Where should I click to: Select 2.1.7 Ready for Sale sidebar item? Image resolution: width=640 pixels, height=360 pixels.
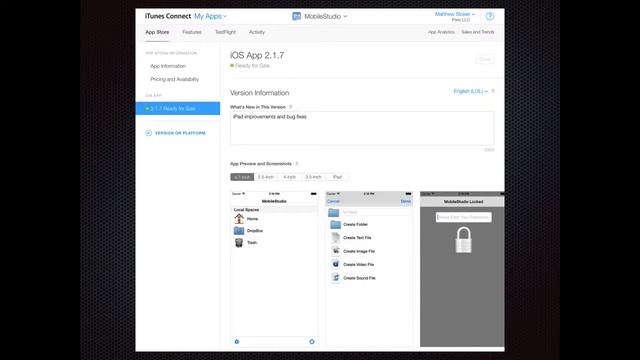(x=178, y=109)
